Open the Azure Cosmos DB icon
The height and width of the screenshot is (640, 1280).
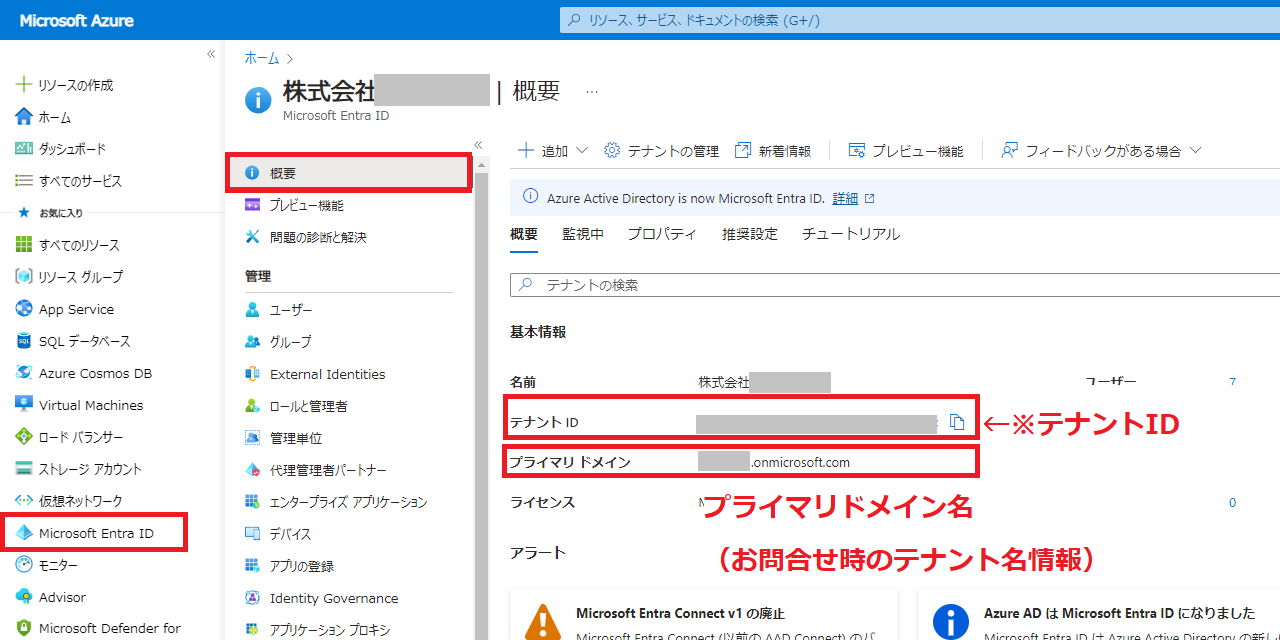point(24,373)
